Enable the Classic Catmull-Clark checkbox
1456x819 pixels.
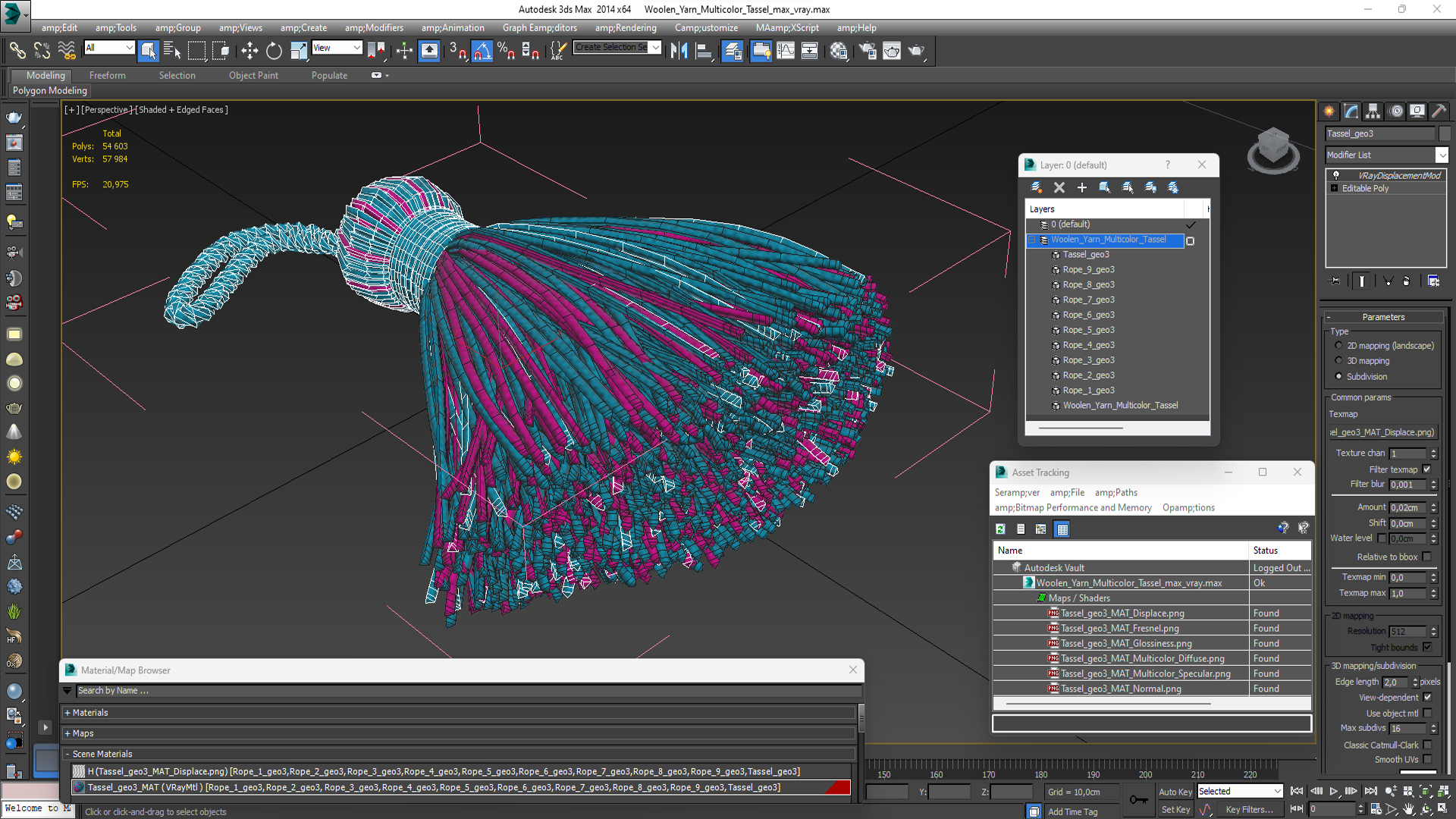click(1426, 745)
